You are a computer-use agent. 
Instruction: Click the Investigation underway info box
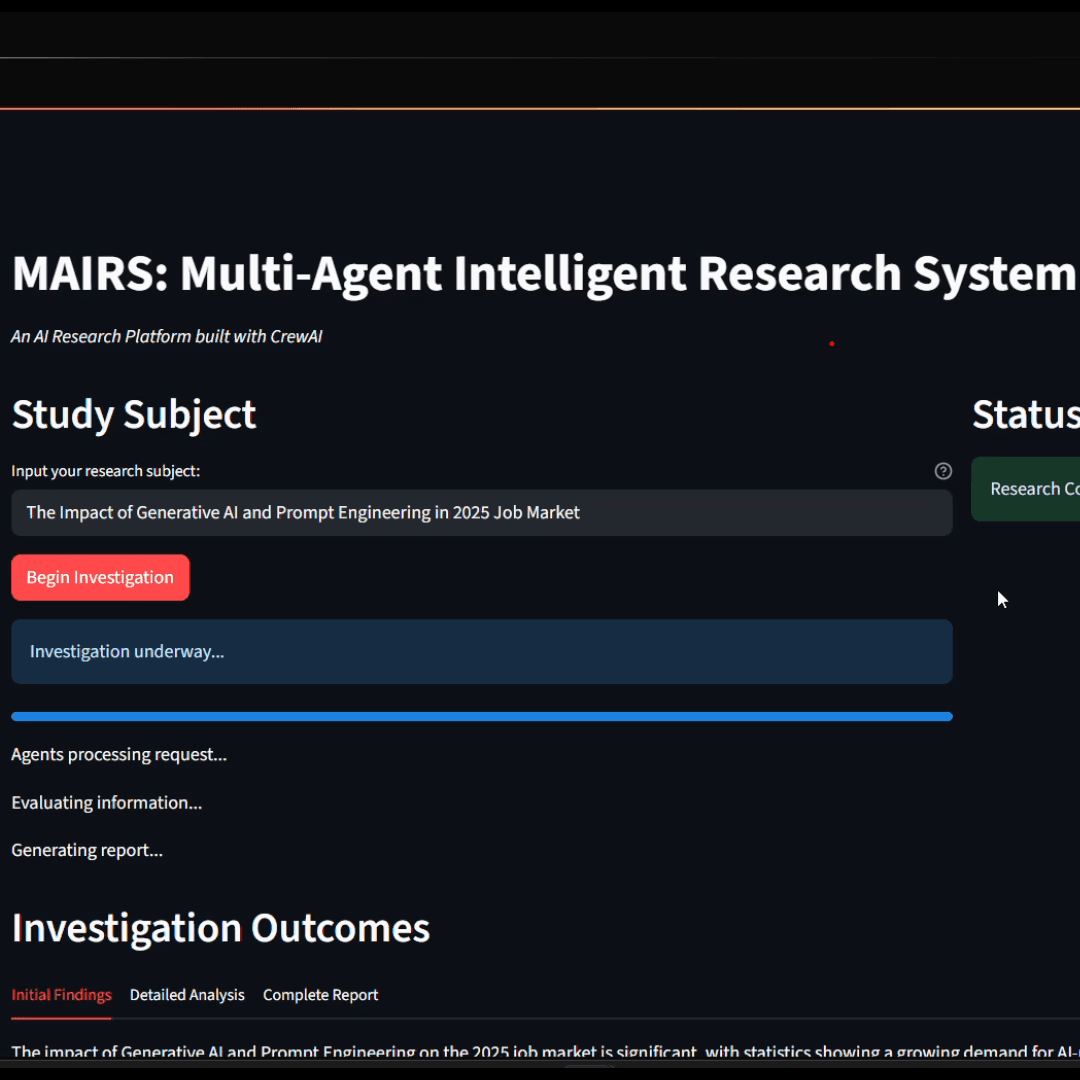(x=482, y=651)
